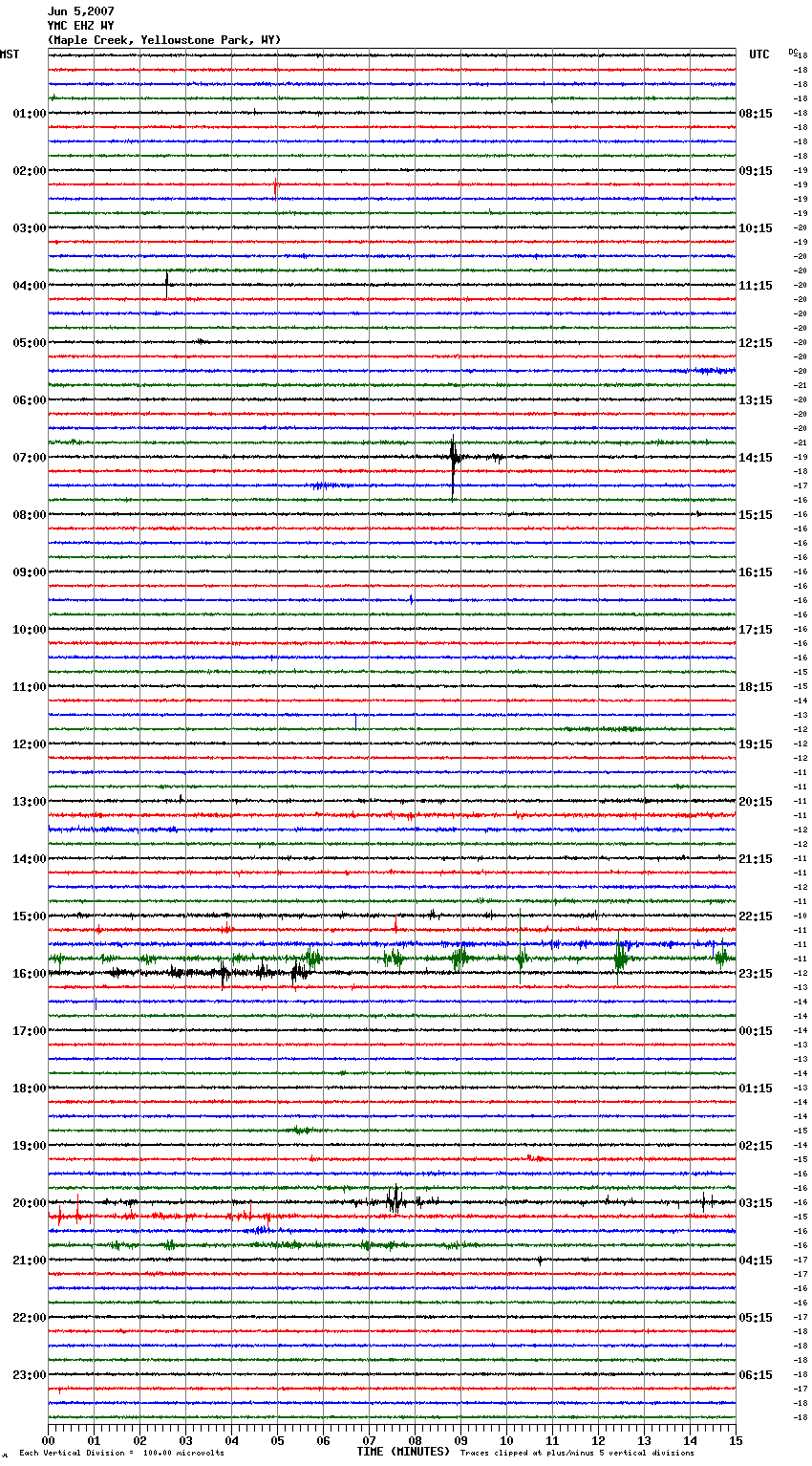Image resolution: width=812 pixels, height=1466 pixels.
Task: Click minute tick label 07 on time axis
Action: (x=369, y=1440)
